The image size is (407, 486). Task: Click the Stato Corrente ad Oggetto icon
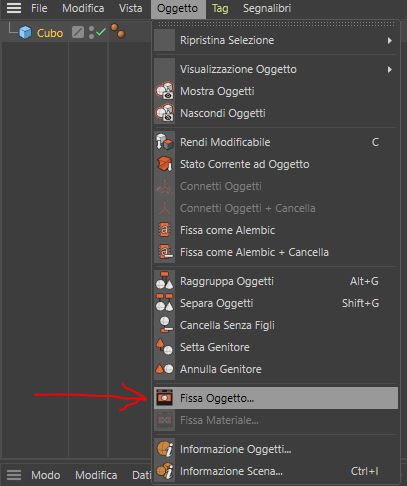(165, 164)
